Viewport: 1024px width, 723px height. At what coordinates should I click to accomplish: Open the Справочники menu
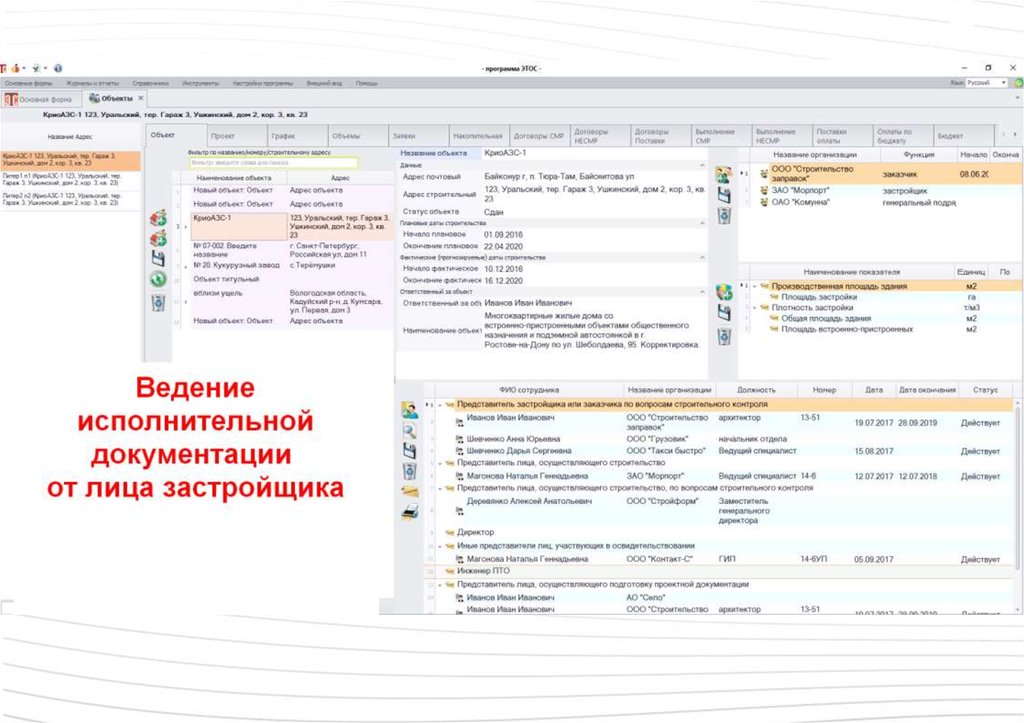pyautogui.click(x=150, y=84)
